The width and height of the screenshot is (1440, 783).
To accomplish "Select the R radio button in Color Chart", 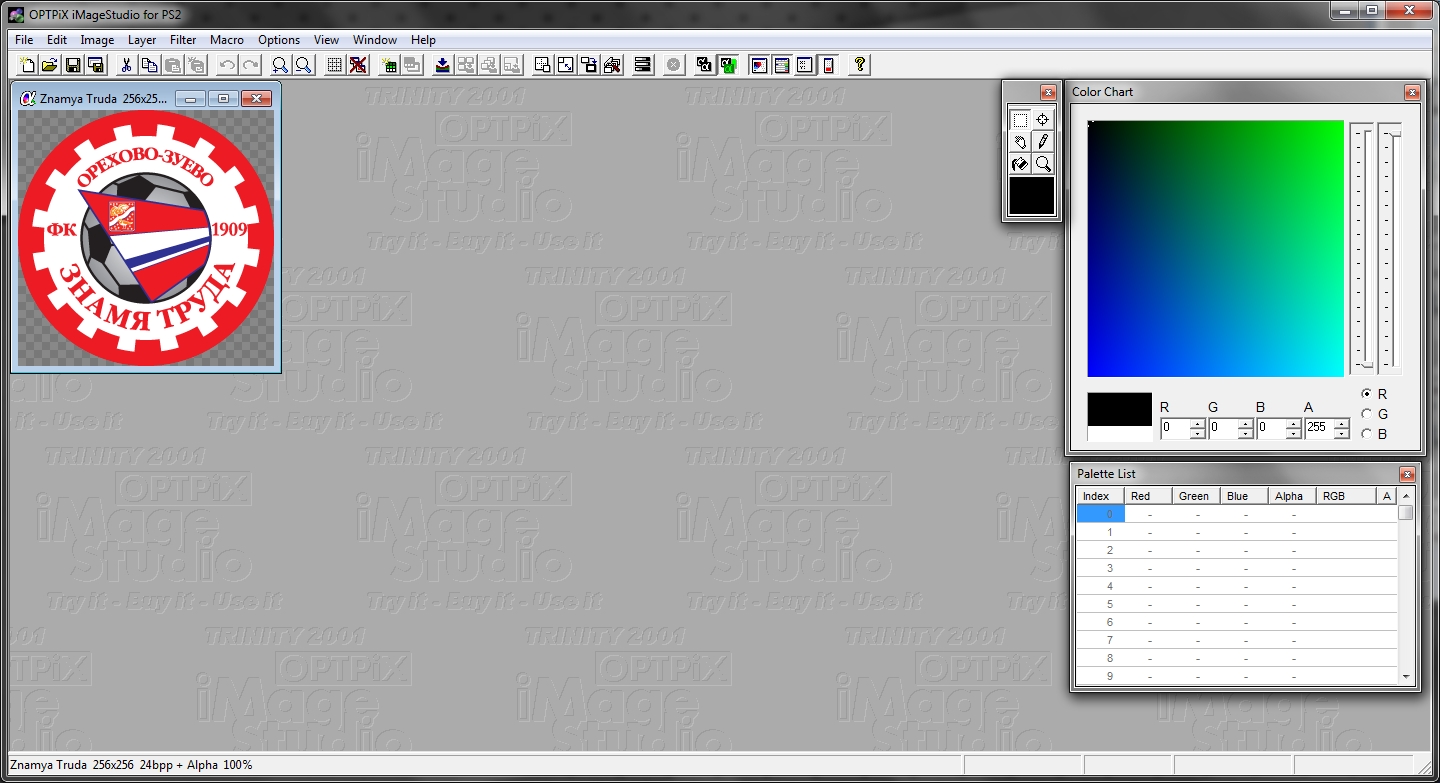I will pos(1367,394).
